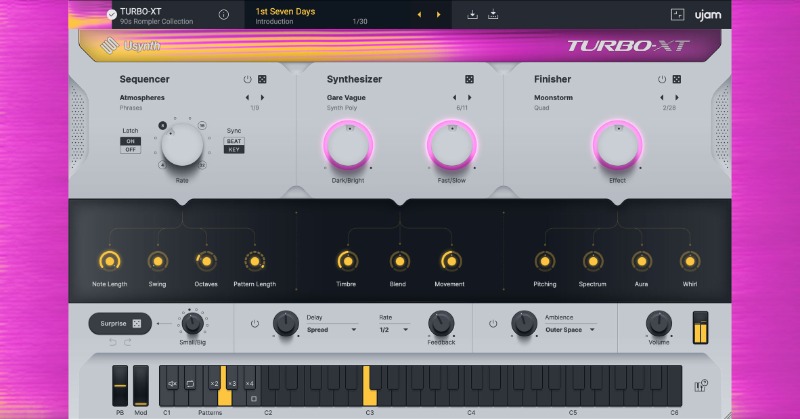This screenshot has width=800, height=419.
Task: Click the Delay Feedback knob
Action: coord(441,323)
